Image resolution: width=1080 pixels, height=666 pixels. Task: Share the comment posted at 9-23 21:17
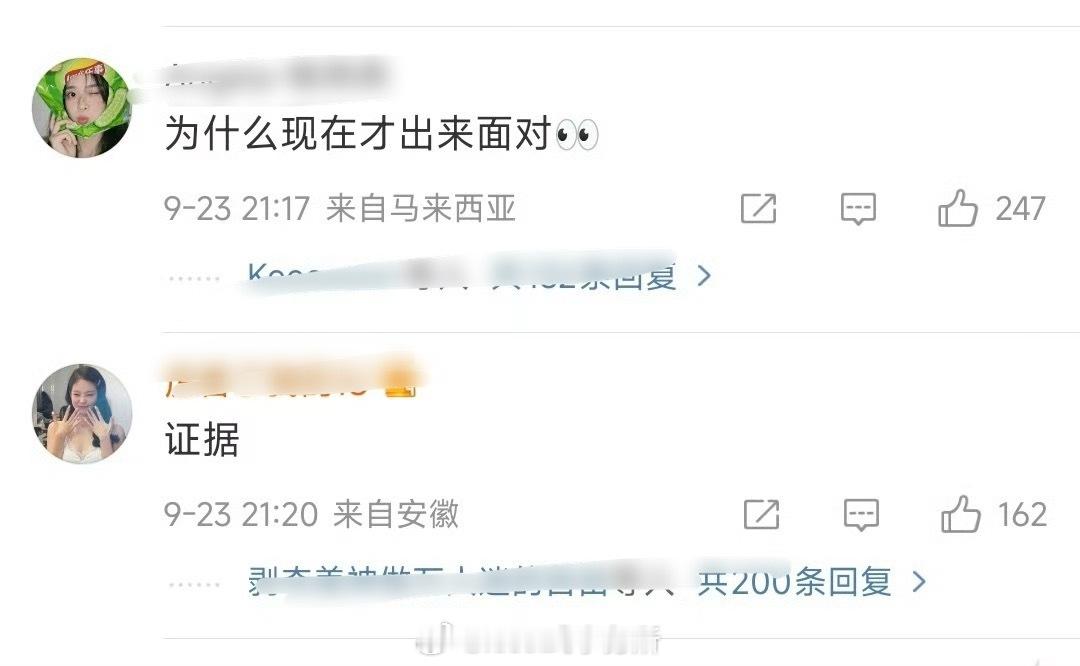click(758, 208)
